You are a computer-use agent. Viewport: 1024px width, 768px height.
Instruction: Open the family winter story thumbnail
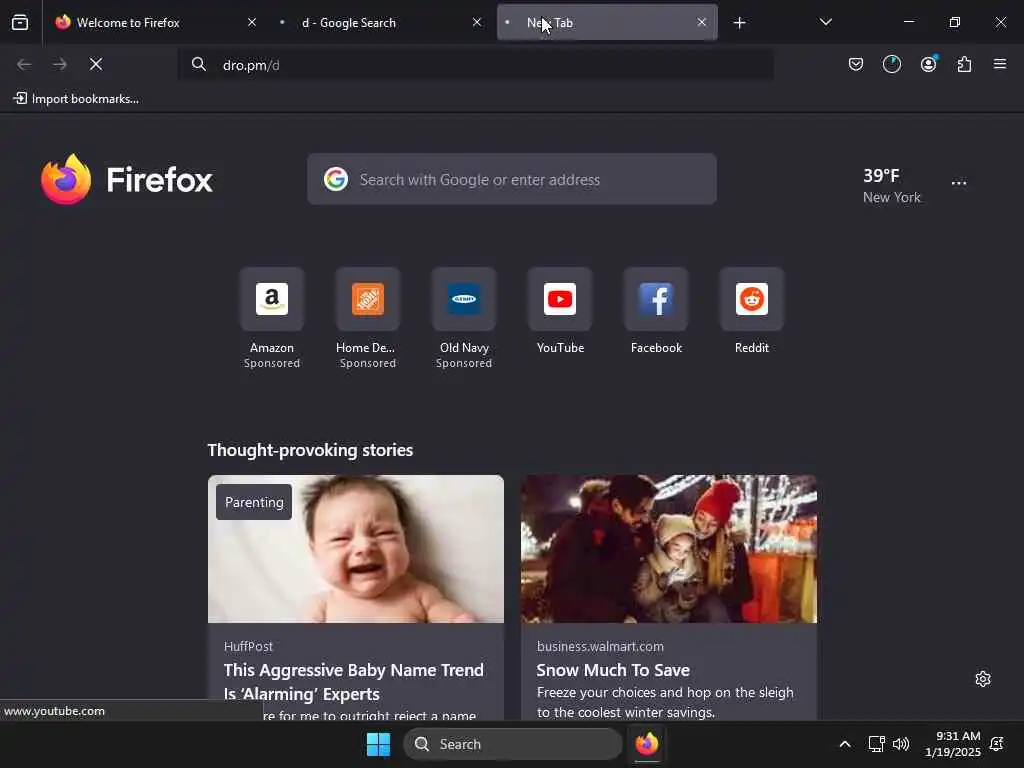click(x=669, y=549)
